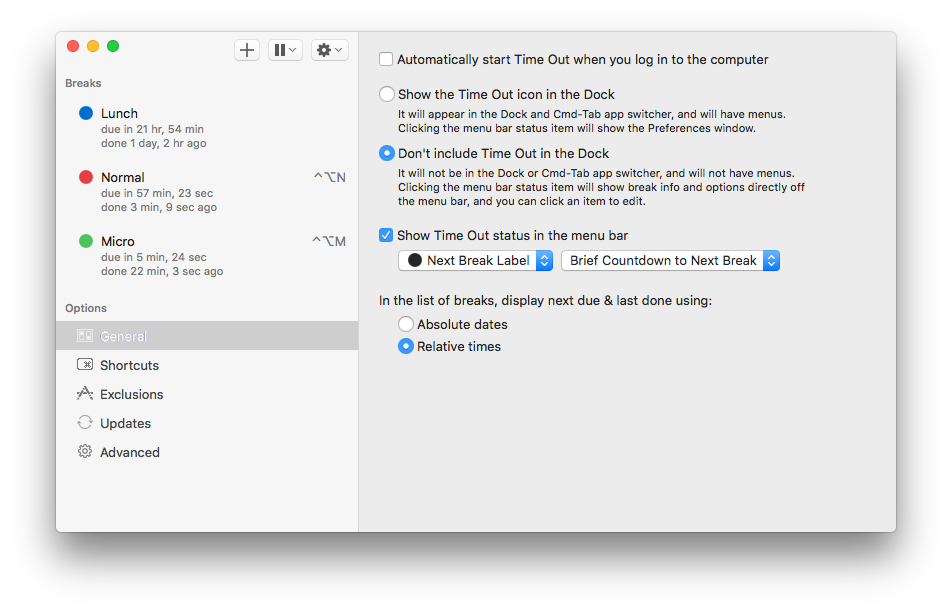The width and height of the screenshot is (952, 612).
Task: Switch to Shortcuts options label
Action: pos(129,366)
